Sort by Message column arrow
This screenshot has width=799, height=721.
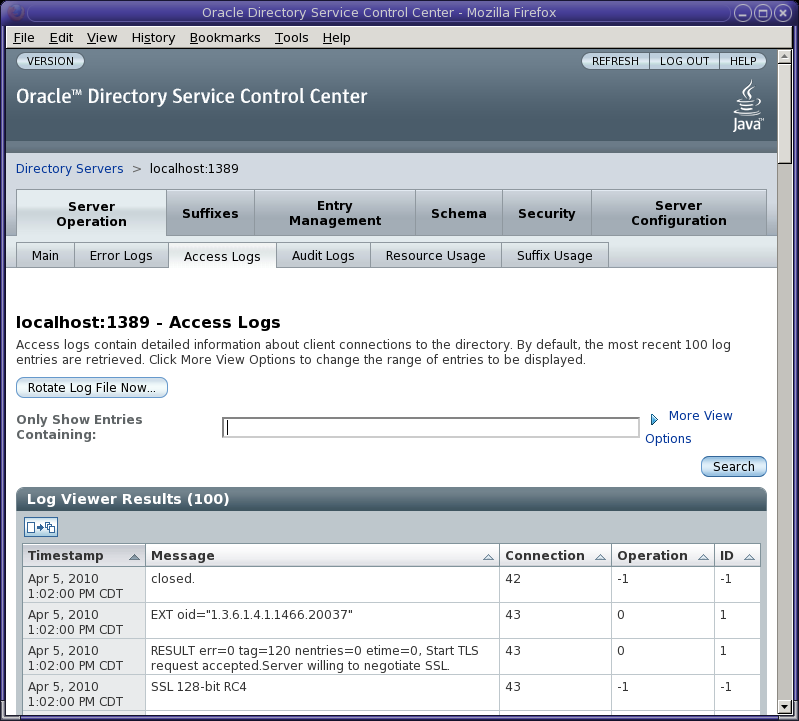coord(488,557)
